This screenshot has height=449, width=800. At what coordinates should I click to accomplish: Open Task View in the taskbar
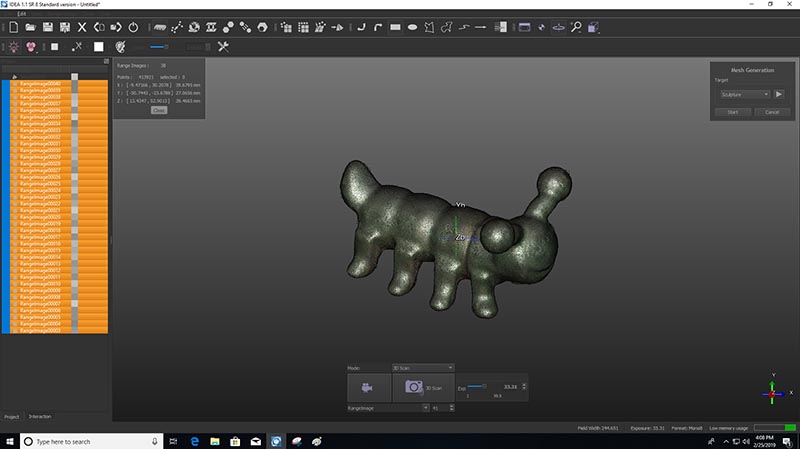[x=173, y=441]
